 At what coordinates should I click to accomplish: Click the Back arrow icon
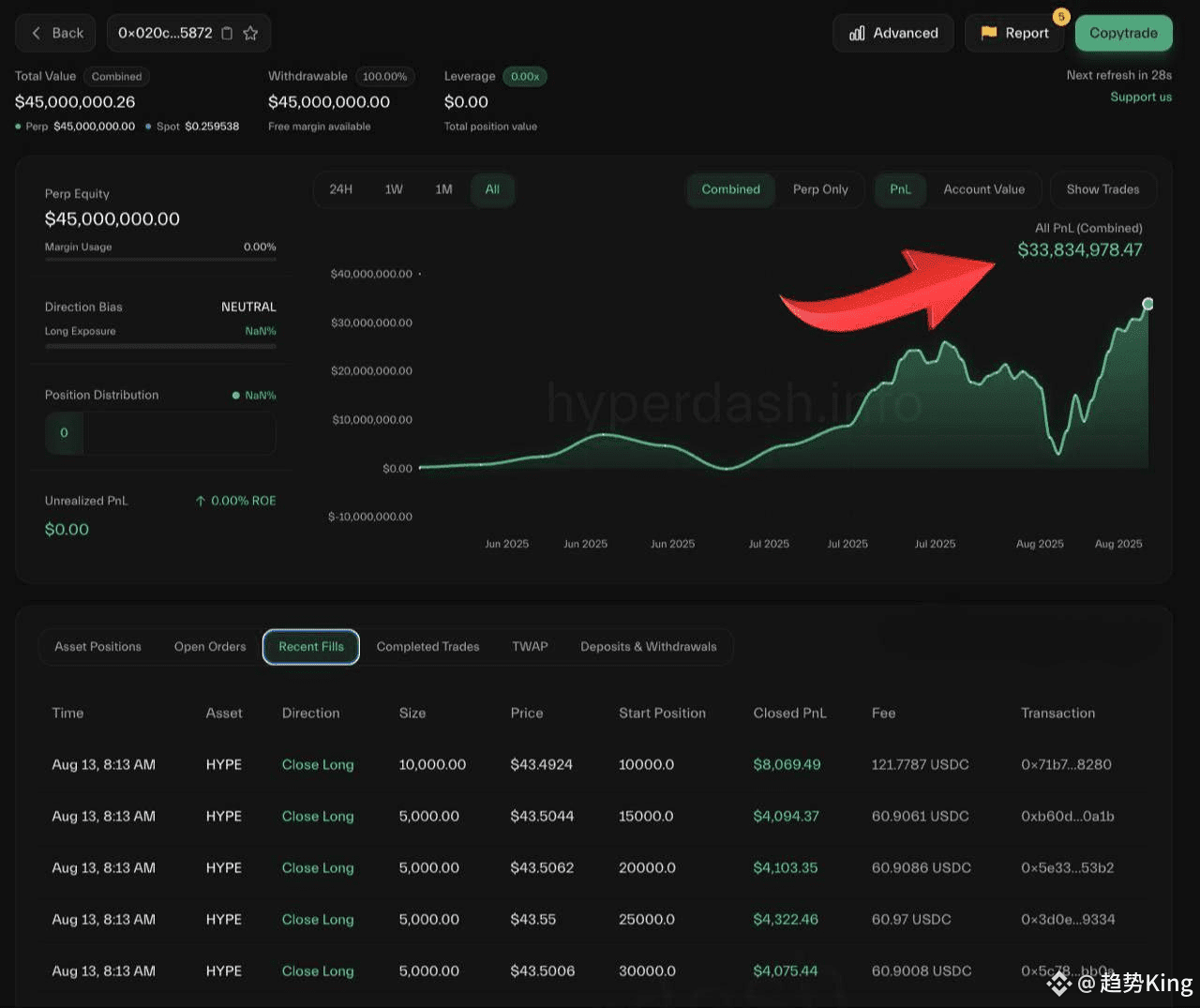[36, 33]
